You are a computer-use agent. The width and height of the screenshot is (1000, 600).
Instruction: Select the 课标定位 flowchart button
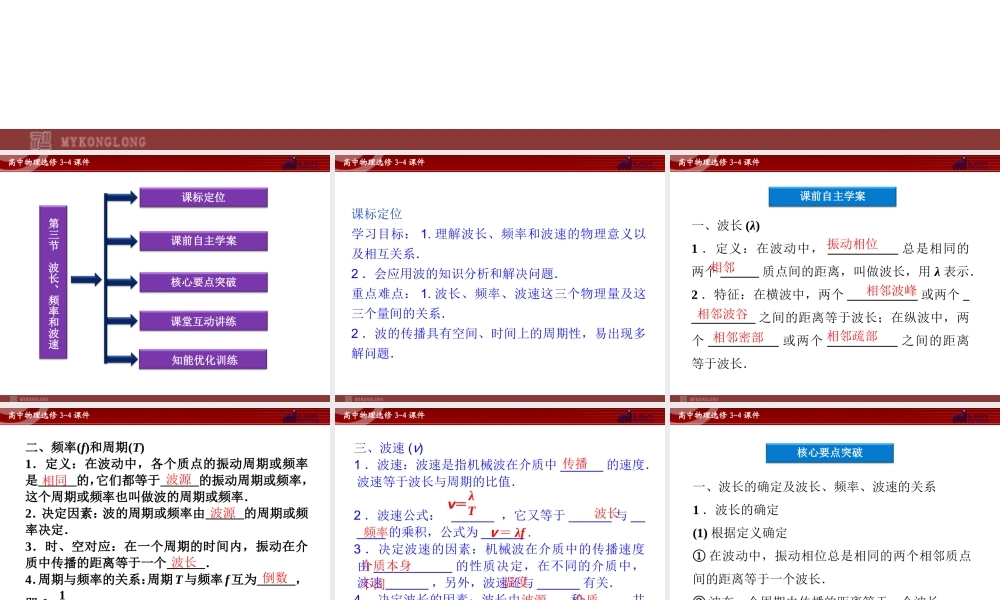point(205,197)
